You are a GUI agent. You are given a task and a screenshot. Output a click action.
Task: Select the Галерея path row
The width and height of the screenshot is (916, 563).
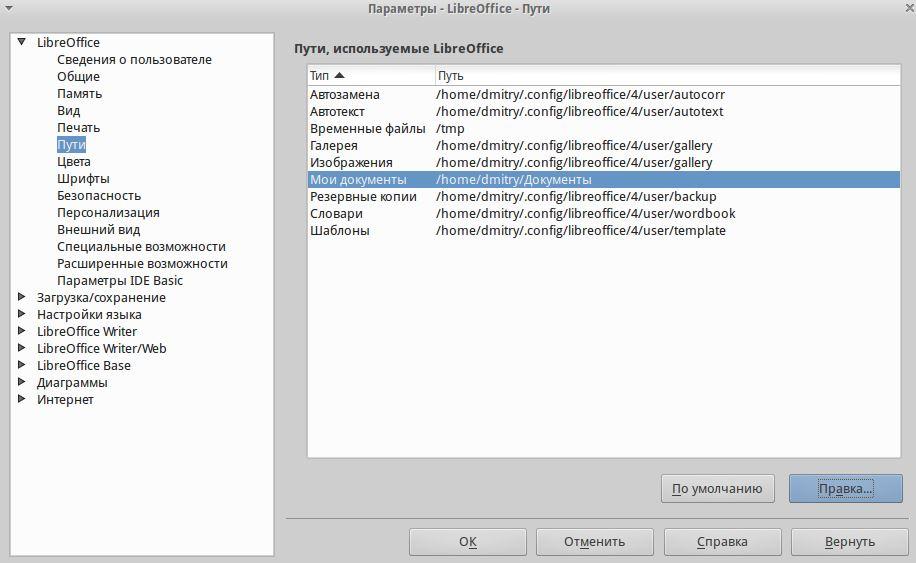pos(603,145)
